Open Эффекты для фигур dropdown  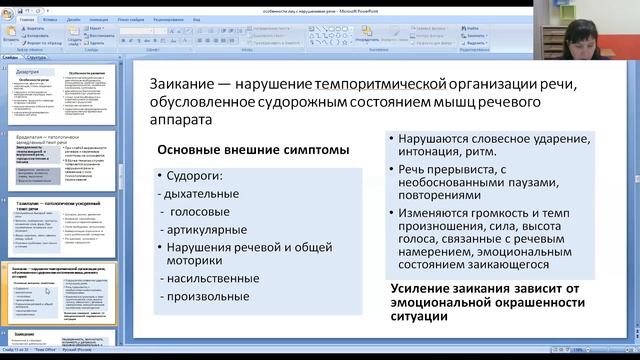tap(432, 42)
